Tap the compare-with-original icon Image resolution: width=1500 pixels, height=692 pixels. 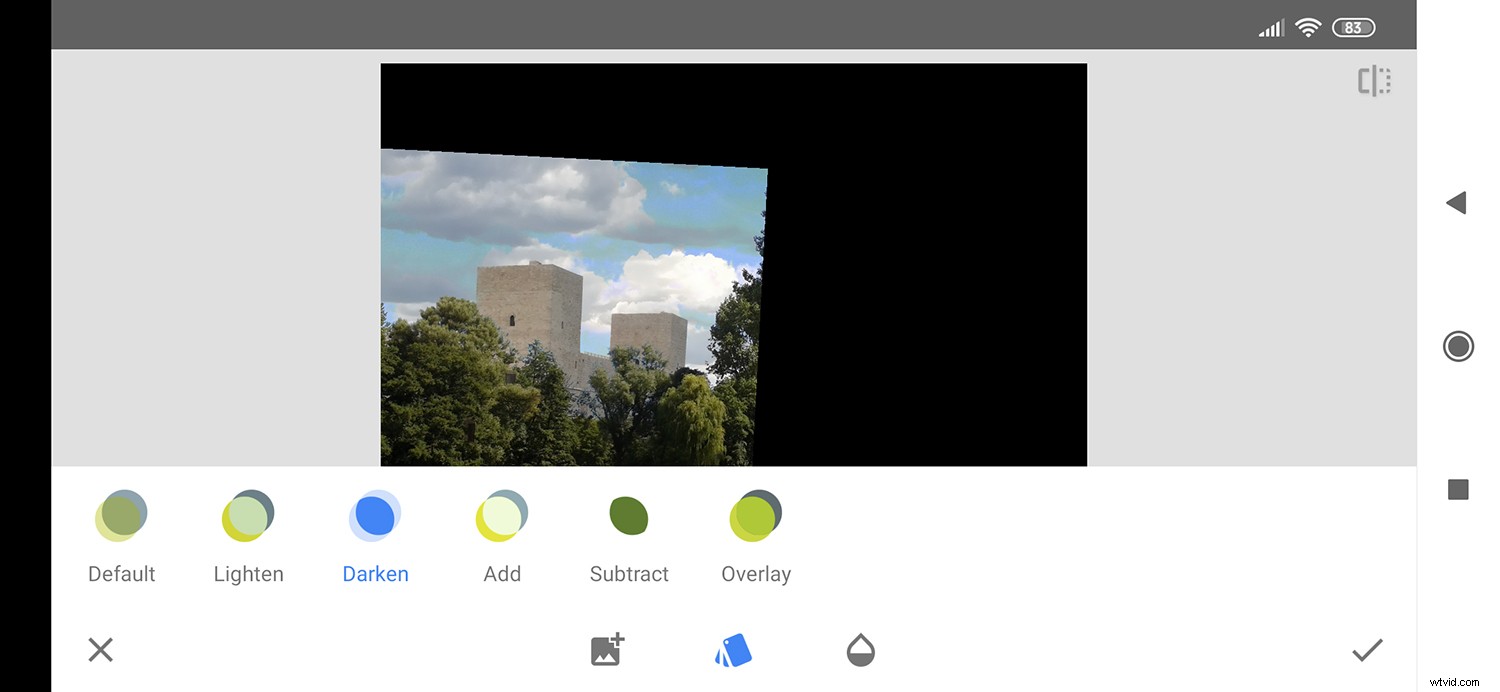[x=1374, y=80]
